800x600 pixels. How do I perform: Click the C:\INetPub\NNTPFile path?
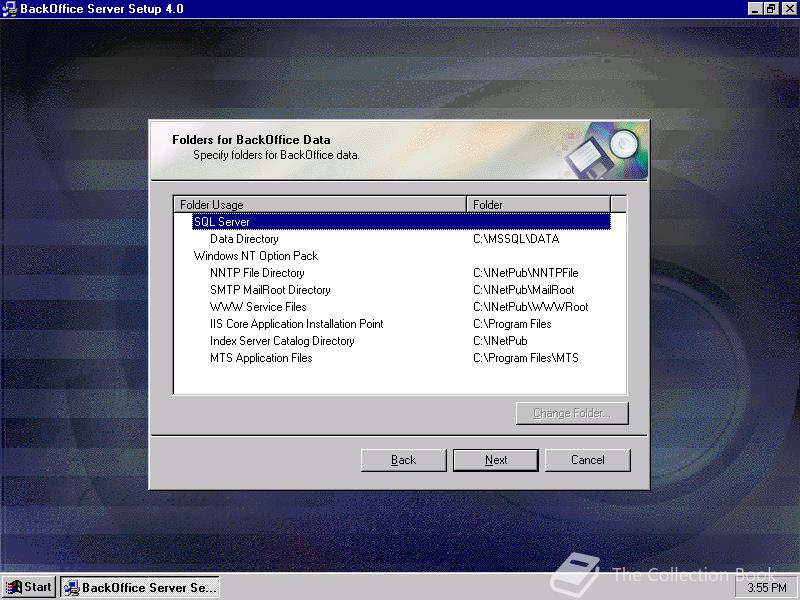click(526, 273)
